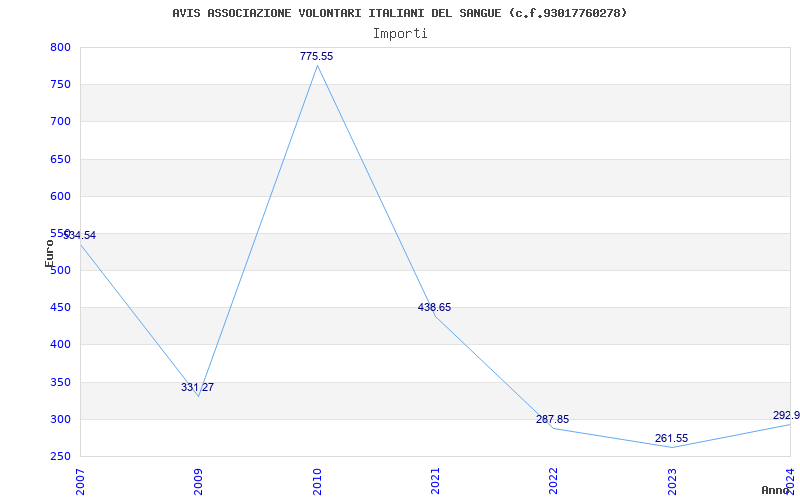Click the Importi subtitle

[x=400, y=34]
